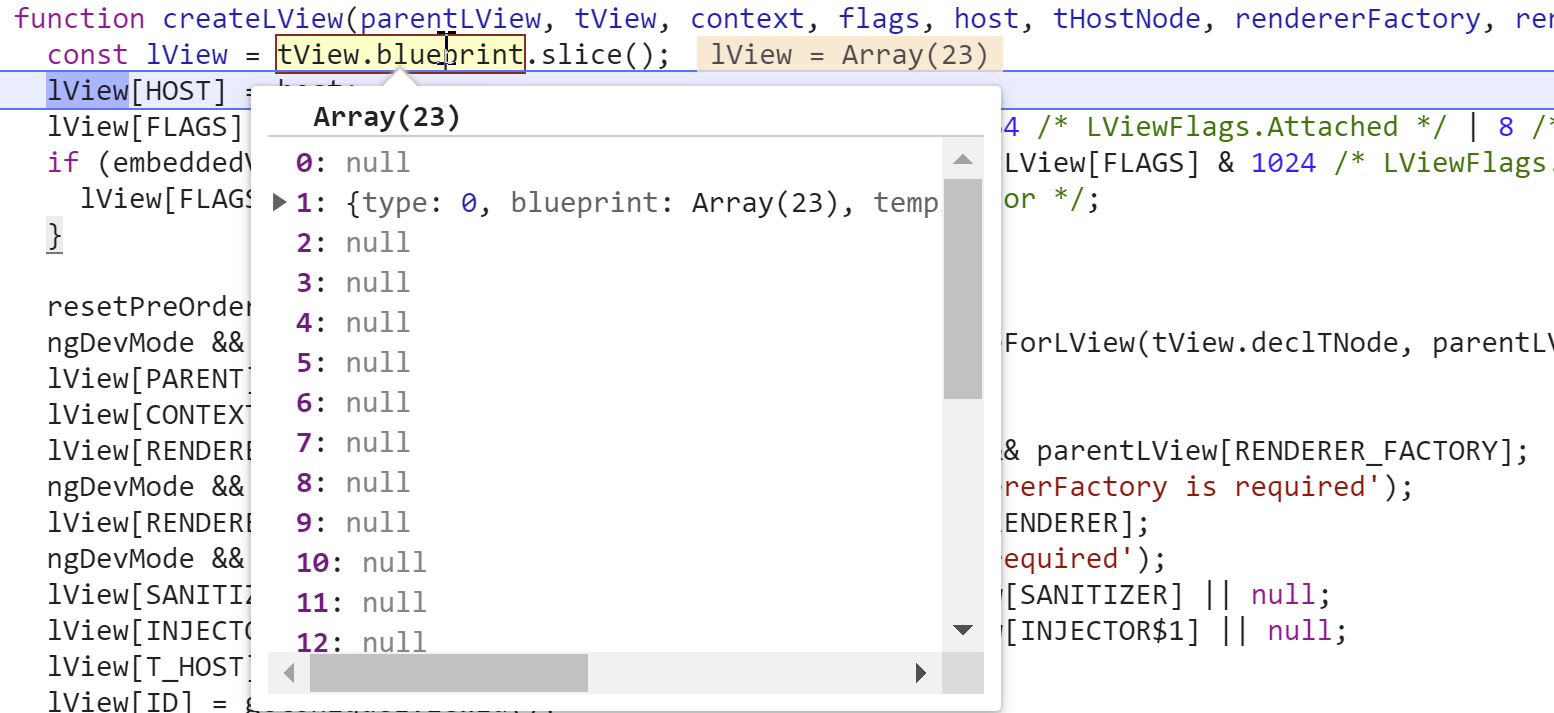This screenshot has height=713, width=1554.
Task: Click 'lView[INJECTO' assignment line
Action: (x=148, y=631)
